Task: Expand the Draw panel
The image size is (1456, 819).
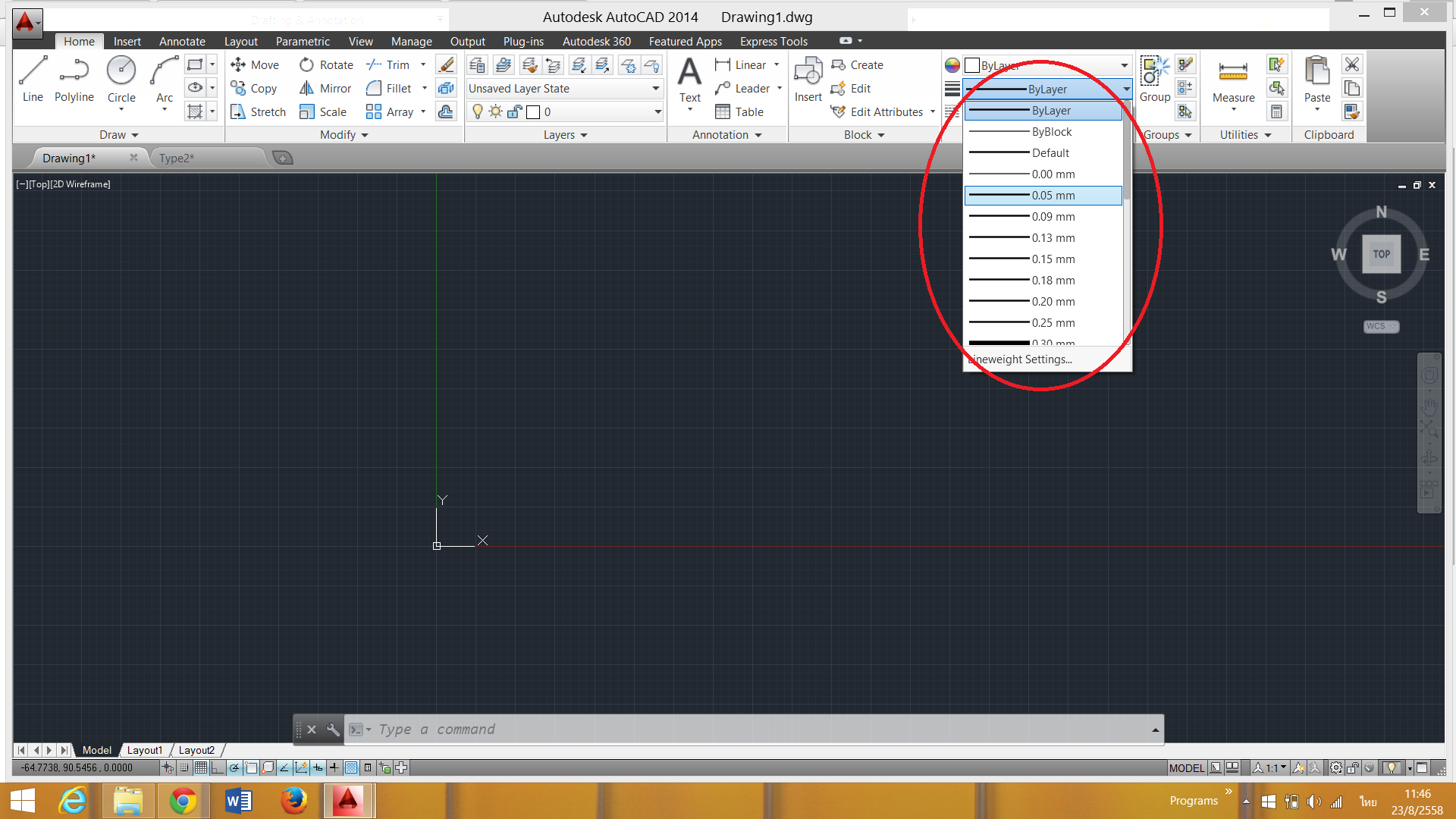Action: 119,135
